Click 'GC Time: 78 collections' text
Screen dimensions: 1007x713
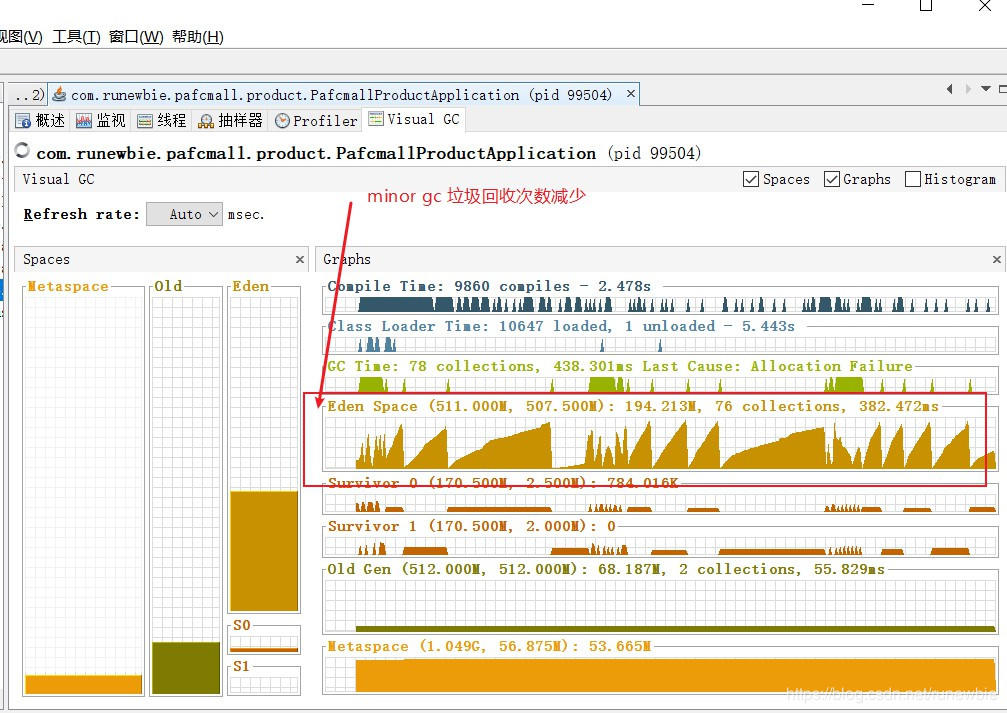click(432, 366)
